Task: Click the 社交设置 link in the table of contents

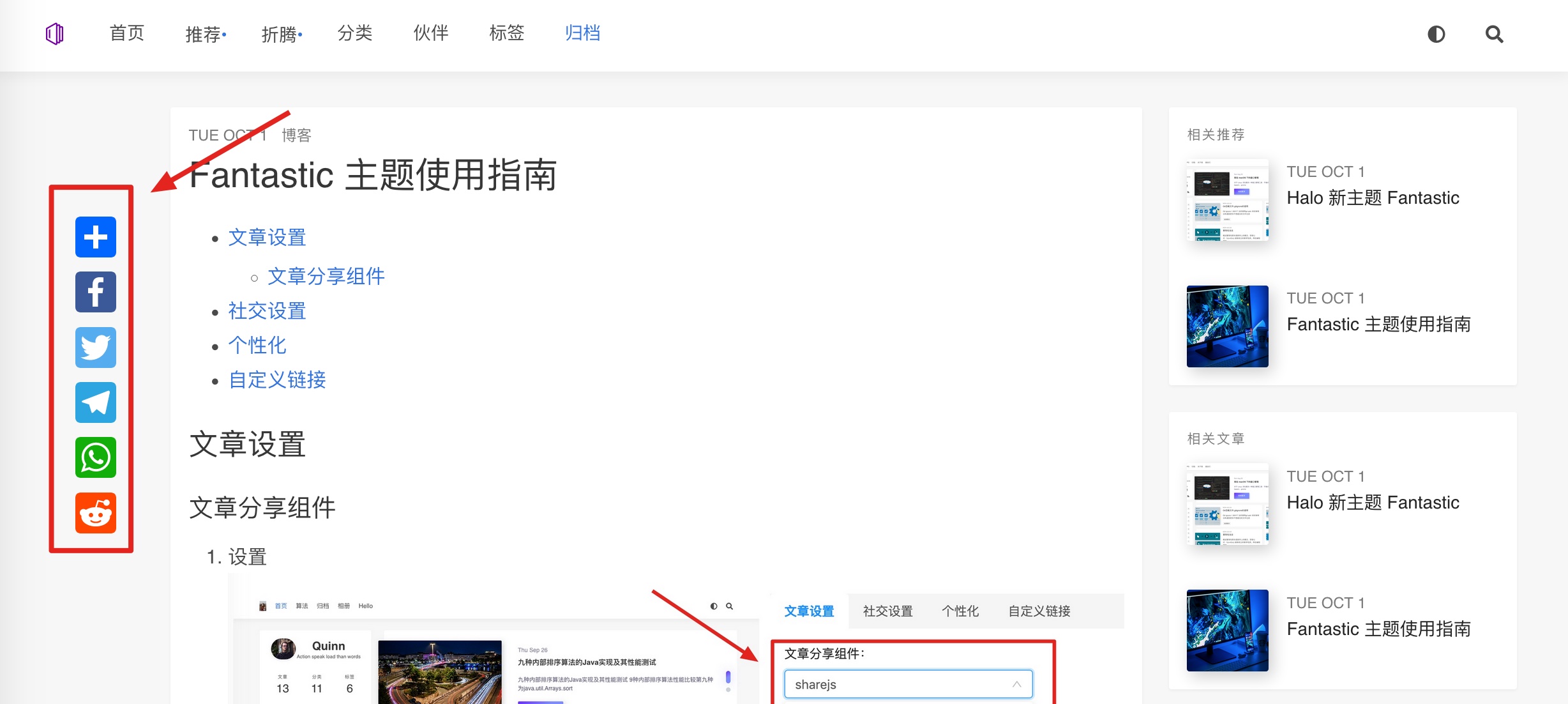Action: (267, 310)
